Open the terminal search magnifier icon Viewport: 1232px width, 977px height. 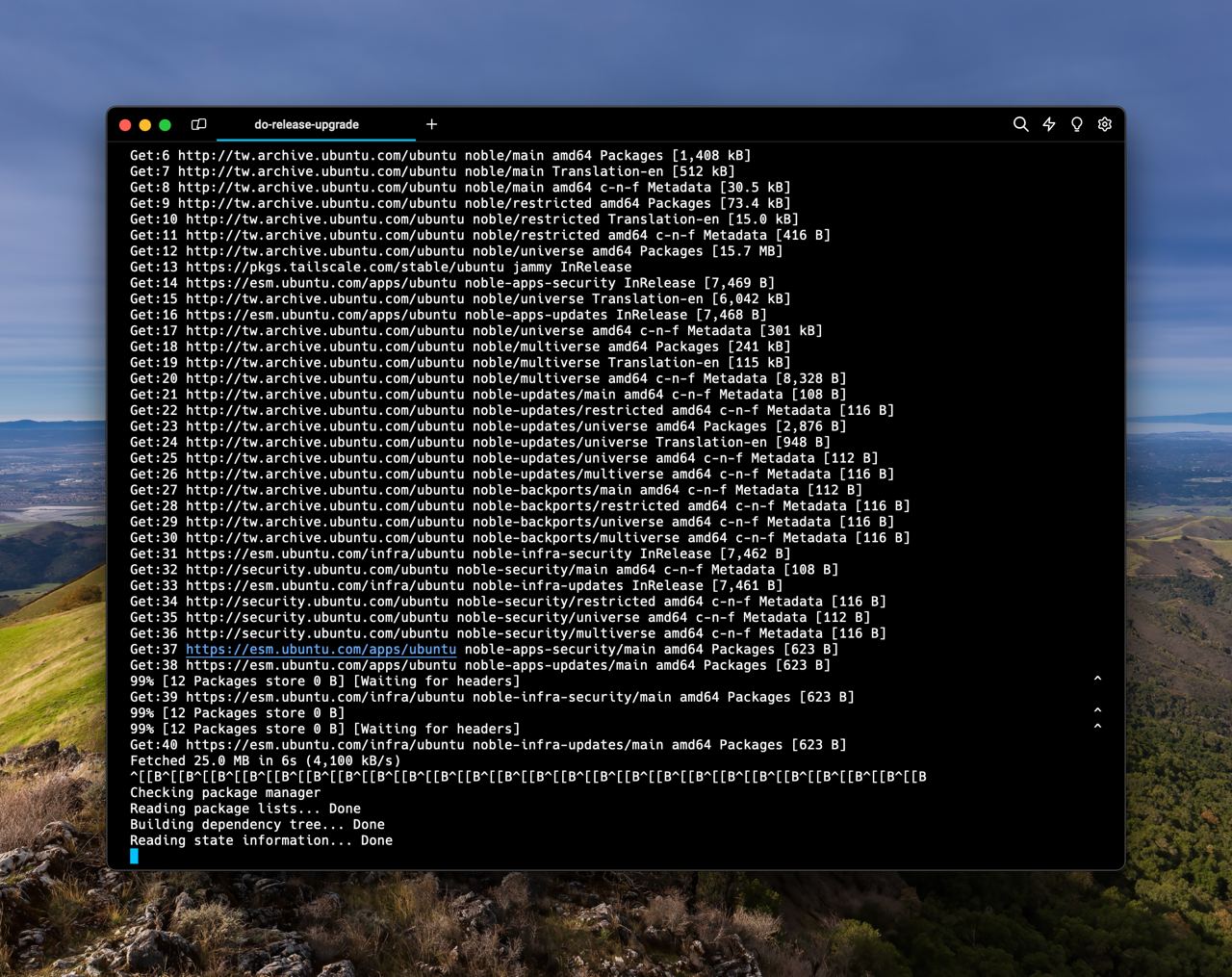[x=1020, y=124]
